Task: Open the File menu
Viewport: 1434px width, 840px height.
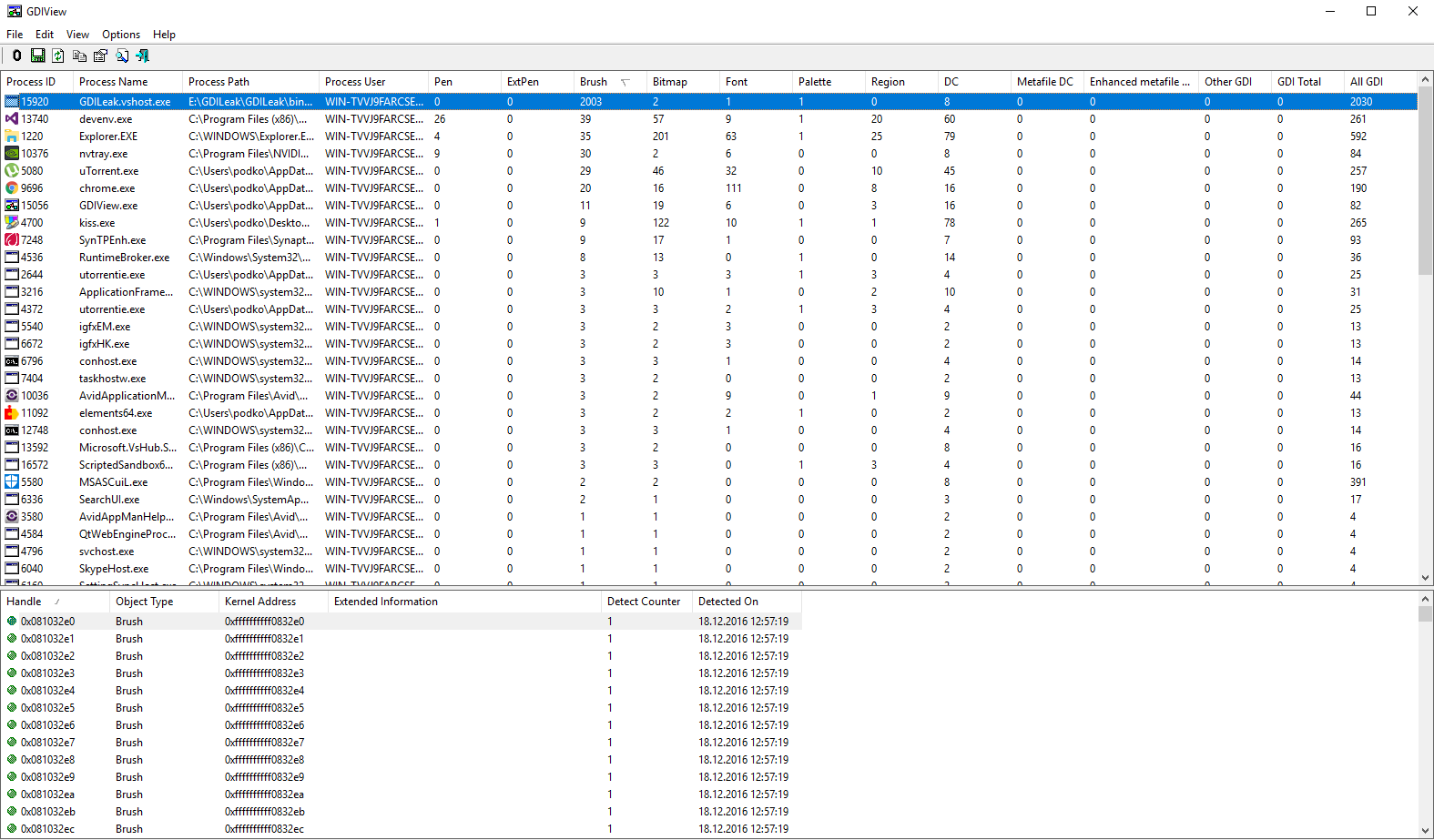Action: [x=15, y=35]
